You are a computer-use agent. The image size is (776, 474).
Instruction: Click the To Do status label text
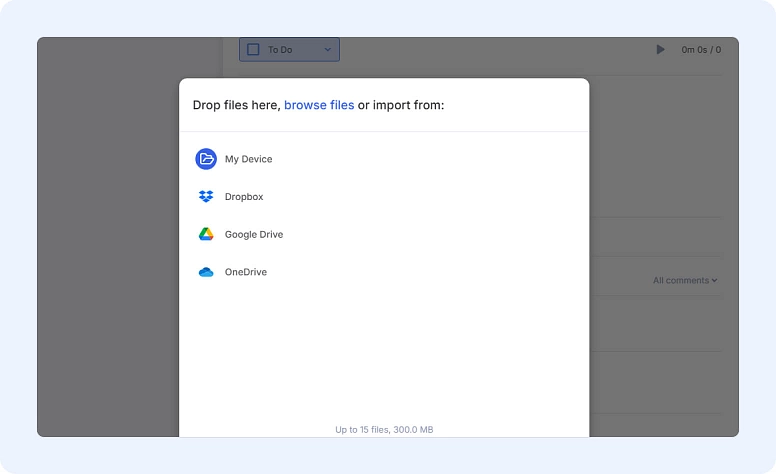point(280,49)
